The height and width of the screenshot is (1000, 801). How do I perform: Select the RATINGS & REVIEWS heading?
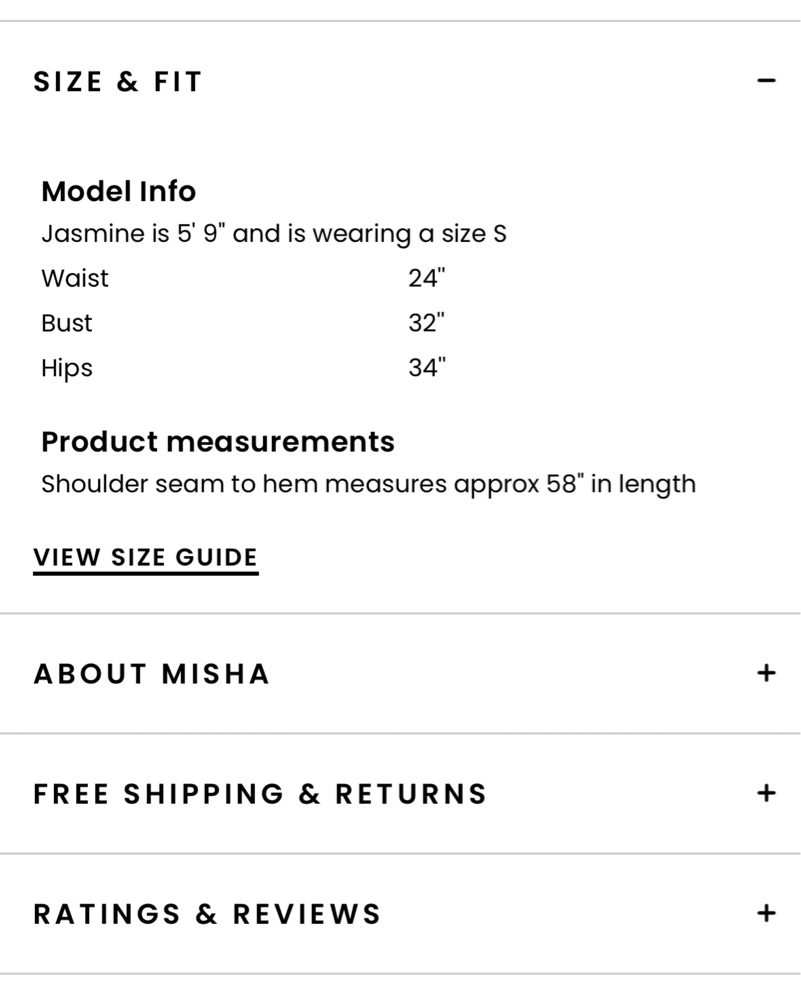[x=207, y=914]
